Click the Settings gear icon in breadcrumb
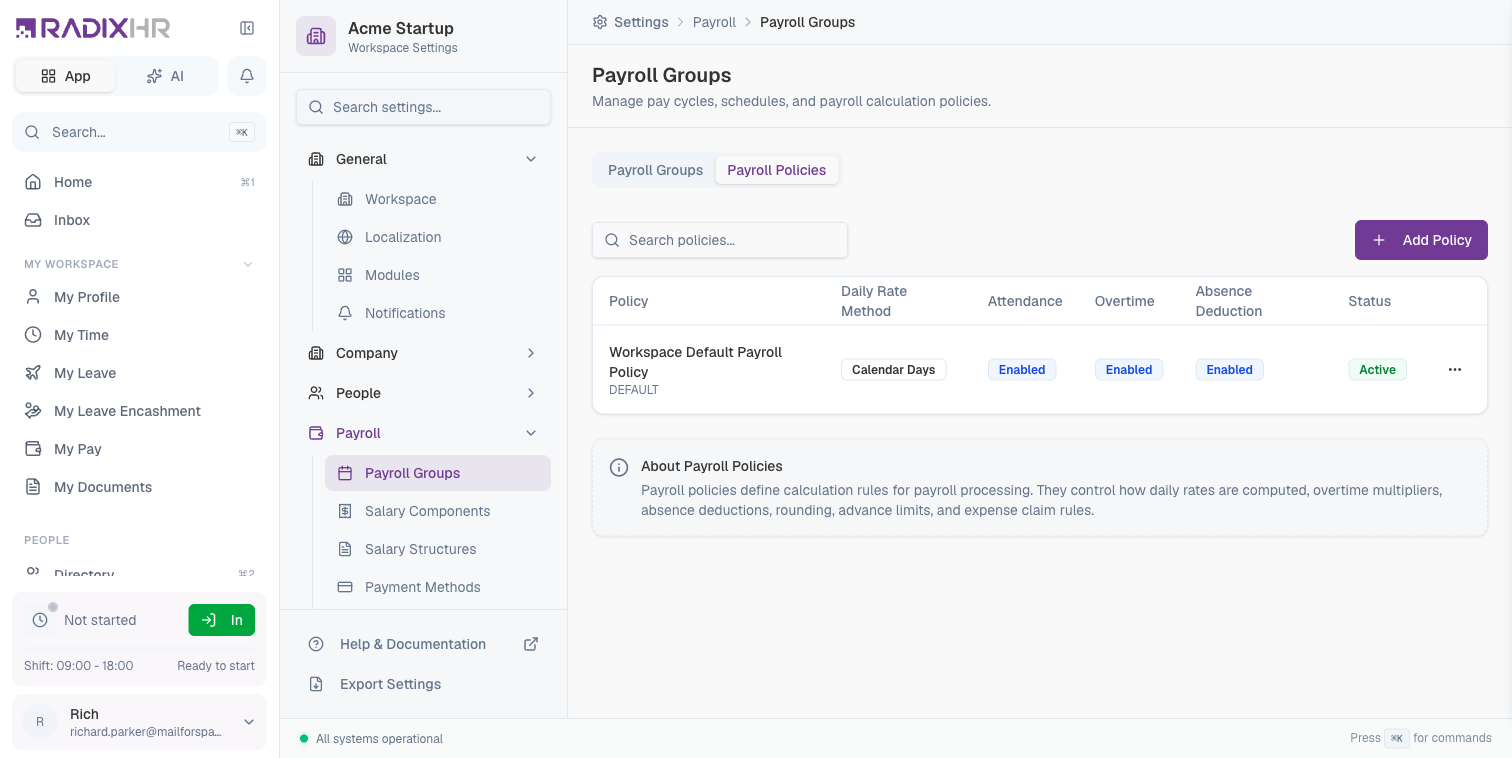The width and height of the screenshot is (1512, 758). 600,22
